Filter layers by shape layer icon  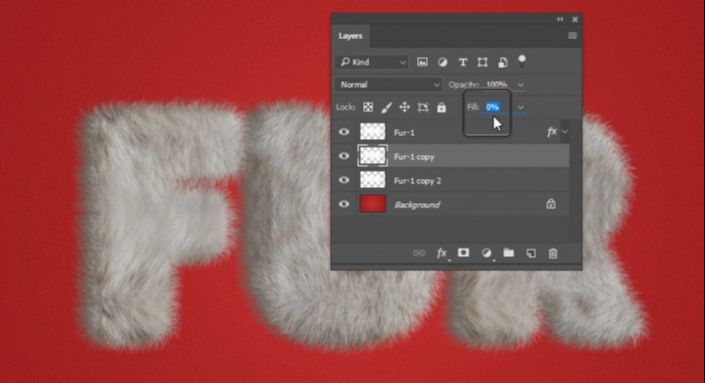[482, 62]
